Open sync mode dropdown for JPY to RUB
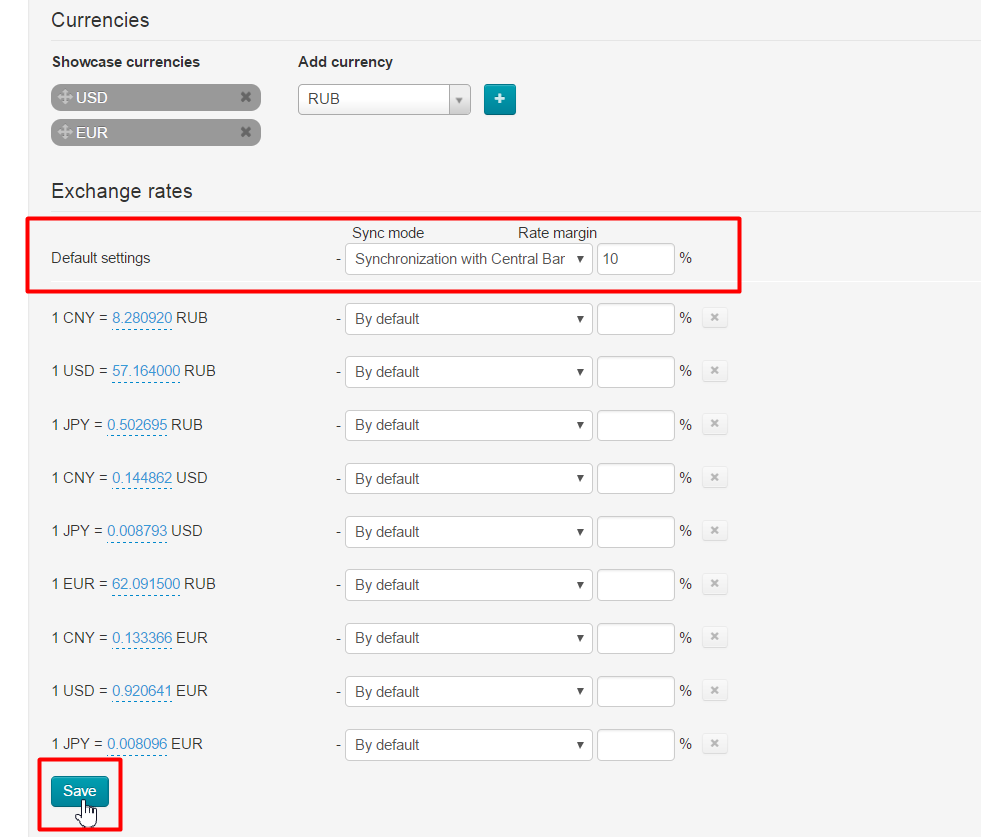The height and width of the screenshot is (837, 981). point(469,425)
